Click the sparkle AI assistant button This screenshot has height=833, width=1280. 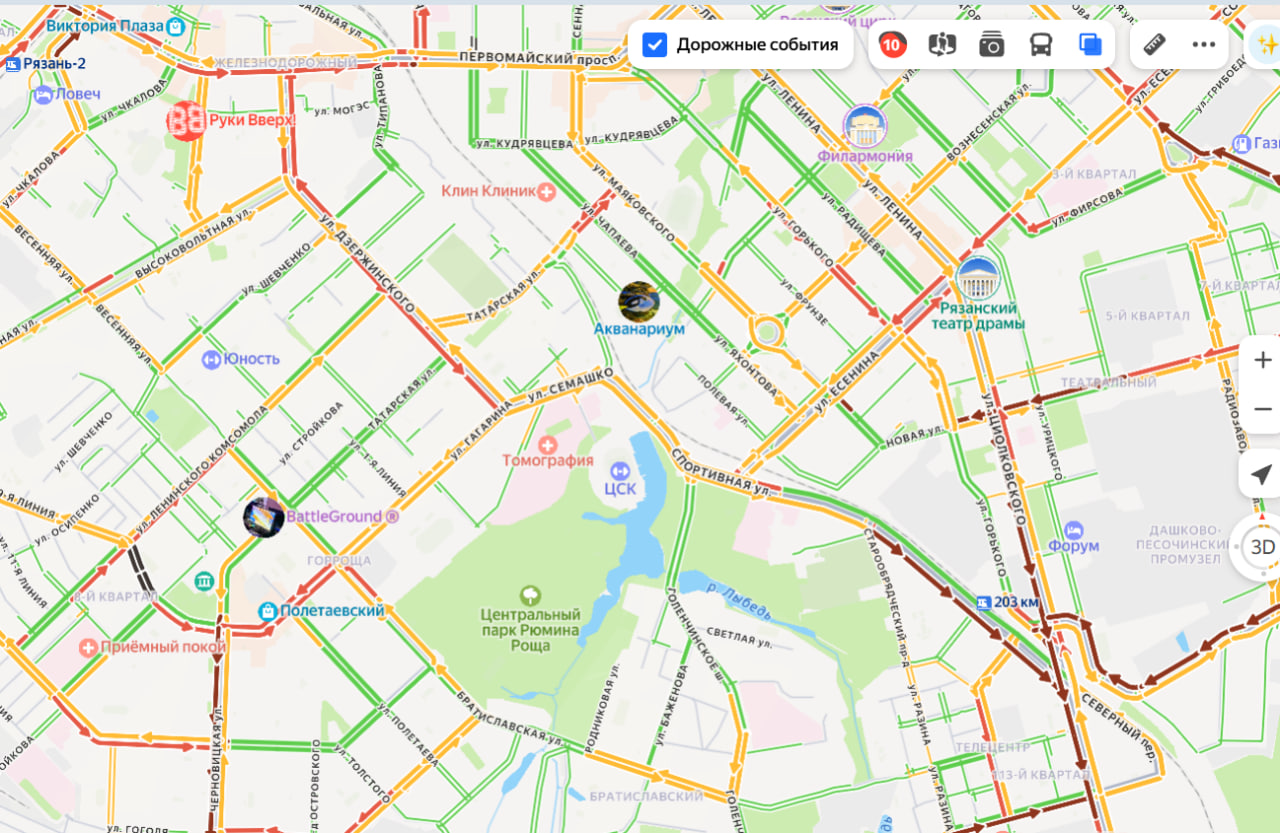point(1265,45)
